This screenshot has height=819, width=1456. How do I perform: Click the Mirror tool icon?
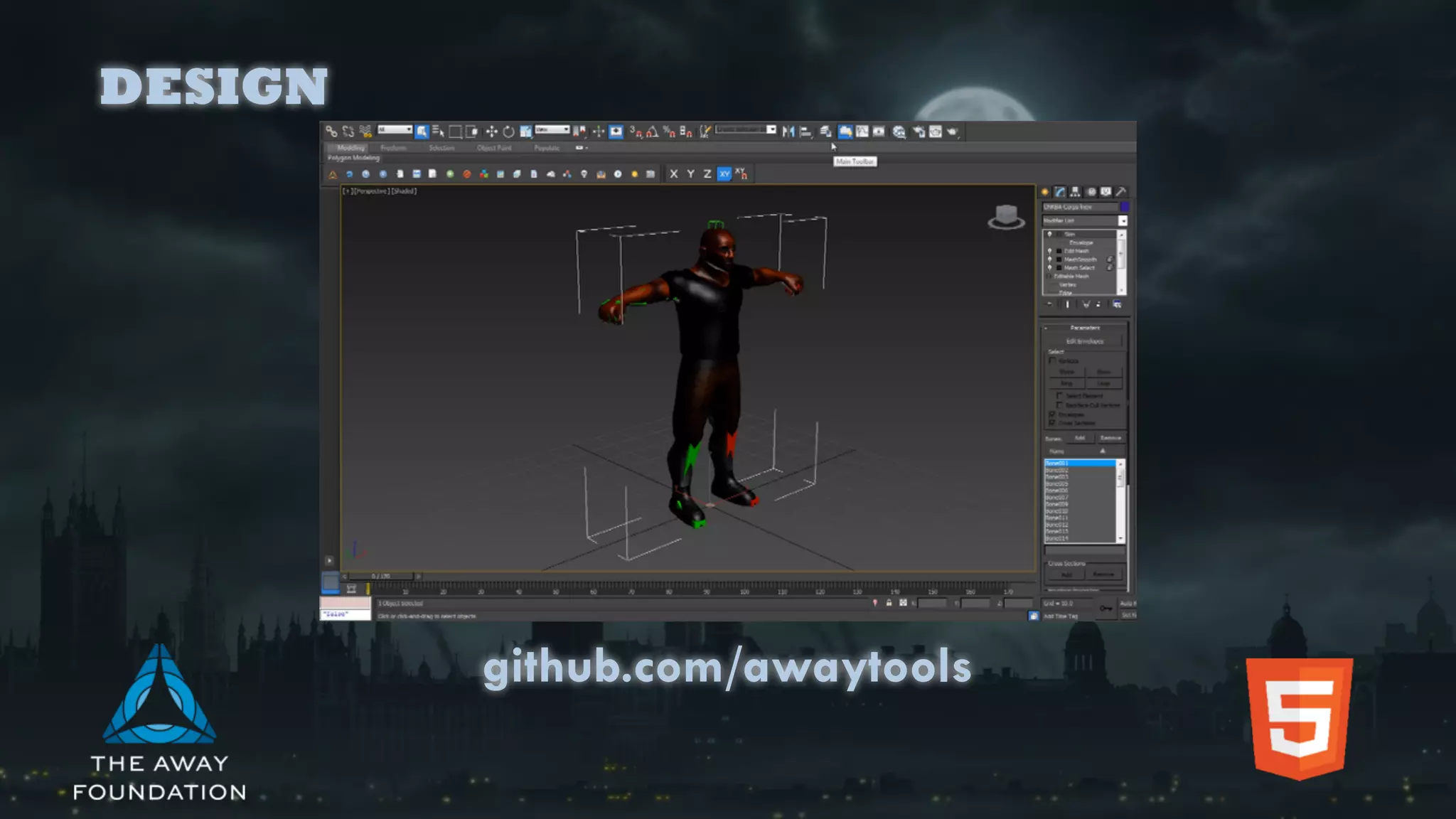(788, 132)
